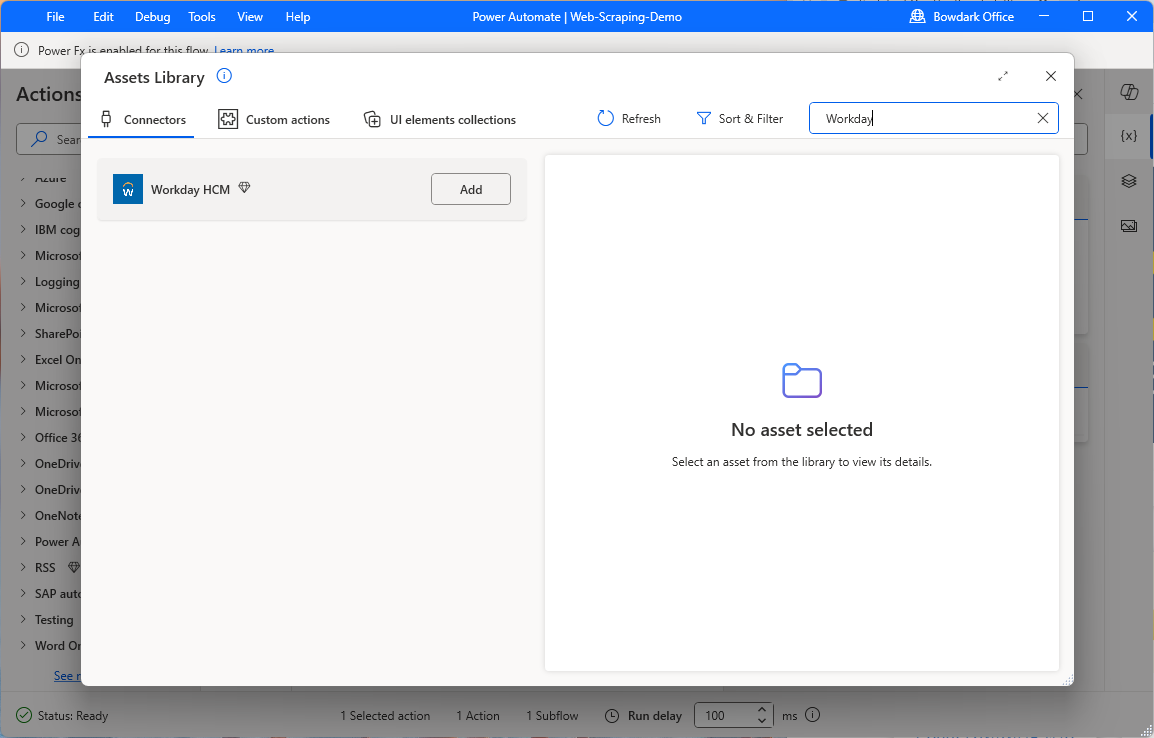Open the Copilot icon in right sidebar
Screen dimensions: 1154x738
(1129, 92)
